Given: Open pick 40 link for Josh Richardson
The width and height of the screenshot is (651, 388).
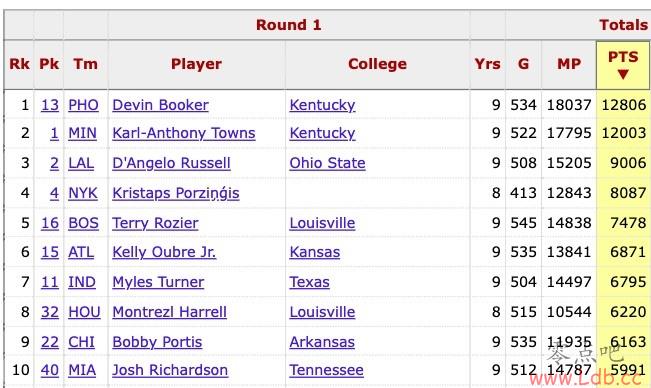Looking at the screenshot, I should point(50,370).
